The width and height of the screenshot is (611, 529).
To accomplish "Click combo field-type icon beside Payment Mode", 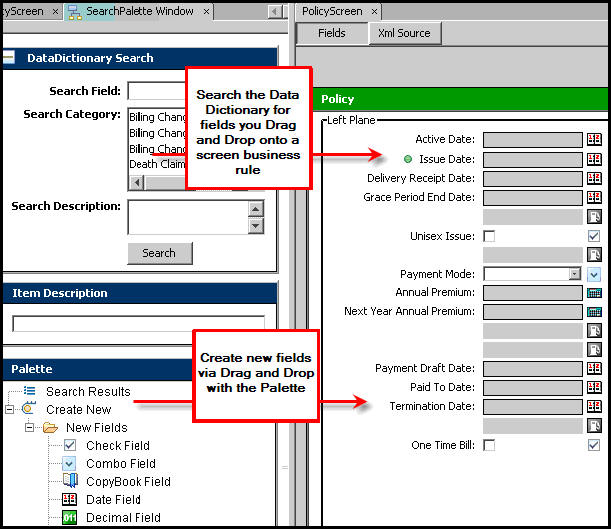I will coord(594,274).
